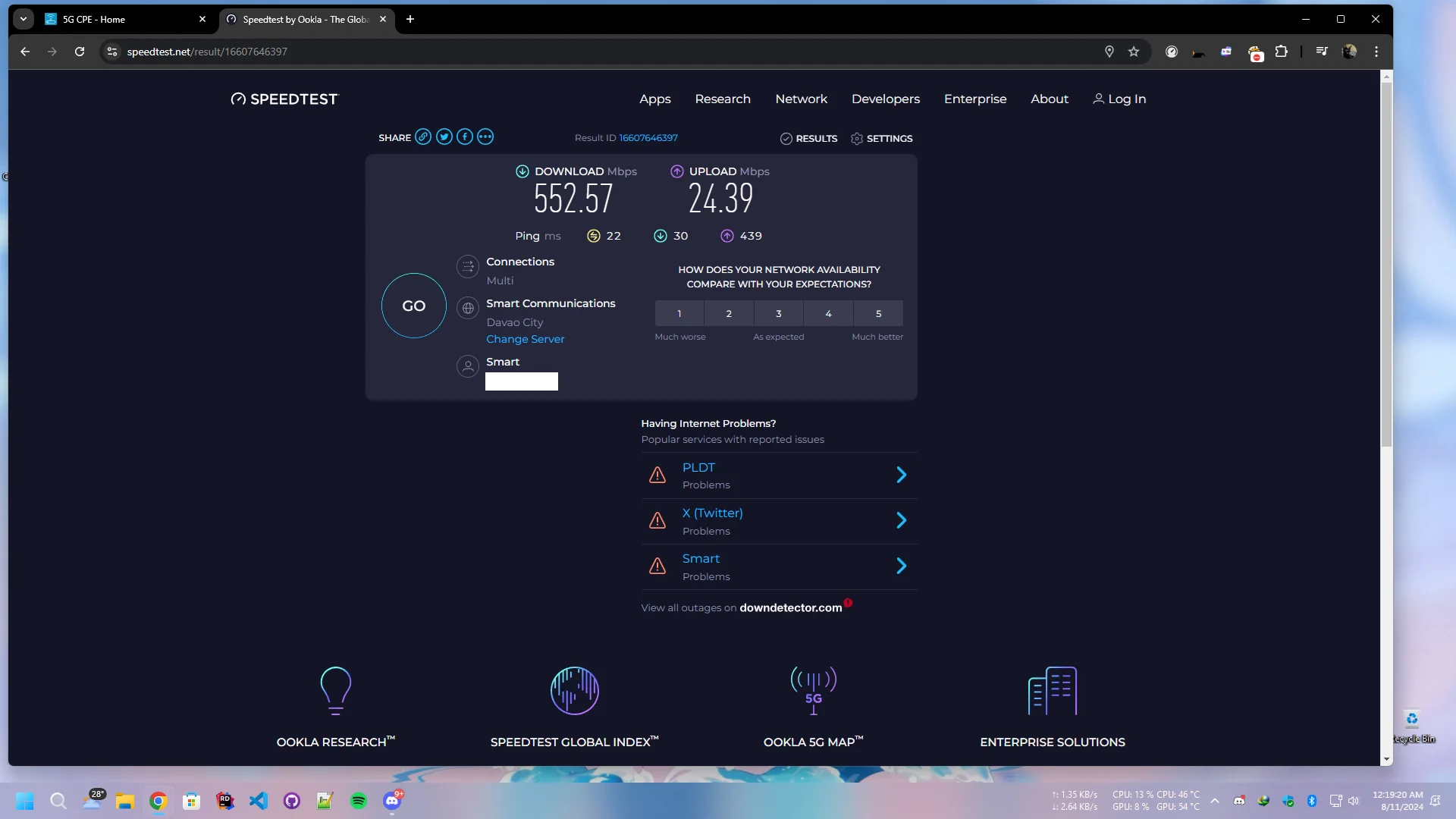This screenshot has width=1456, height=819.
Task: Click the page vertical scrollbar
Action: [x=1386, y=265]
